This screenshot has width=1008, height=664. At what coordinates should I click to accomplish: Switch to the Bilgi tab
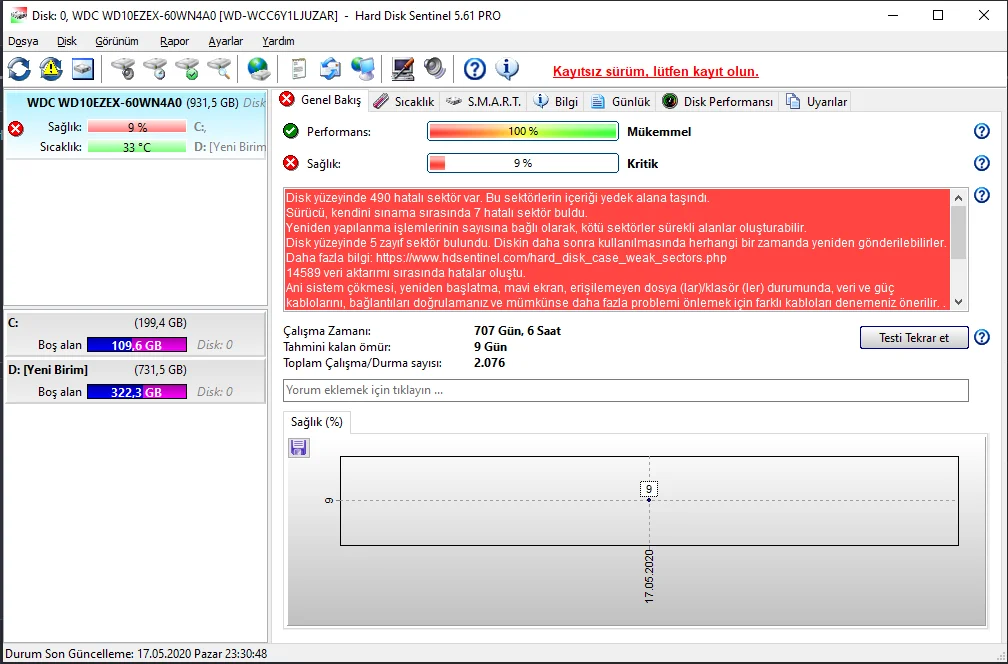coord(557,102)
